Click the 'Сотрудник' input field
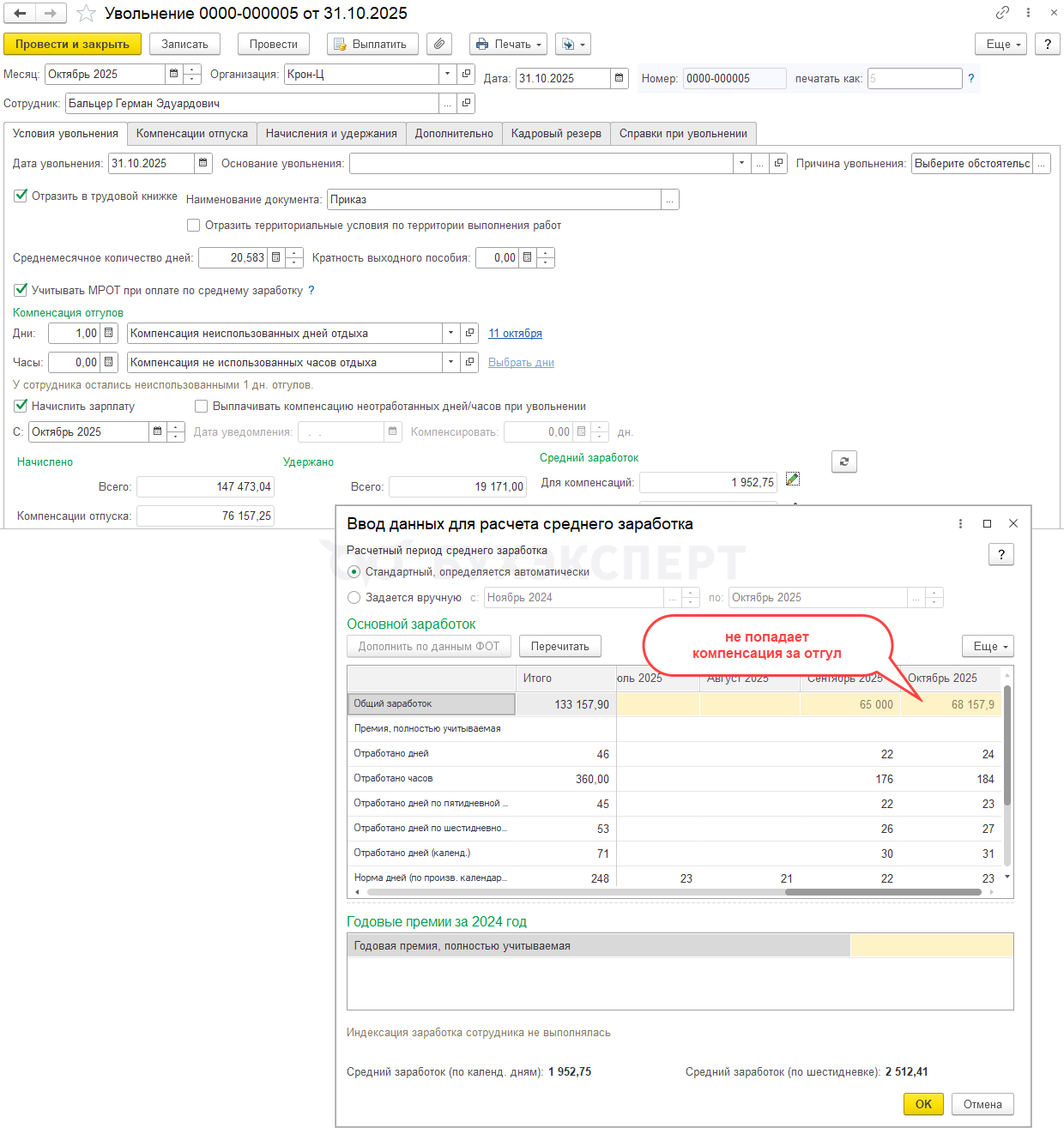Viewport: 1064px width, 1128px height. pyautogui.click(x=252, y=103)
